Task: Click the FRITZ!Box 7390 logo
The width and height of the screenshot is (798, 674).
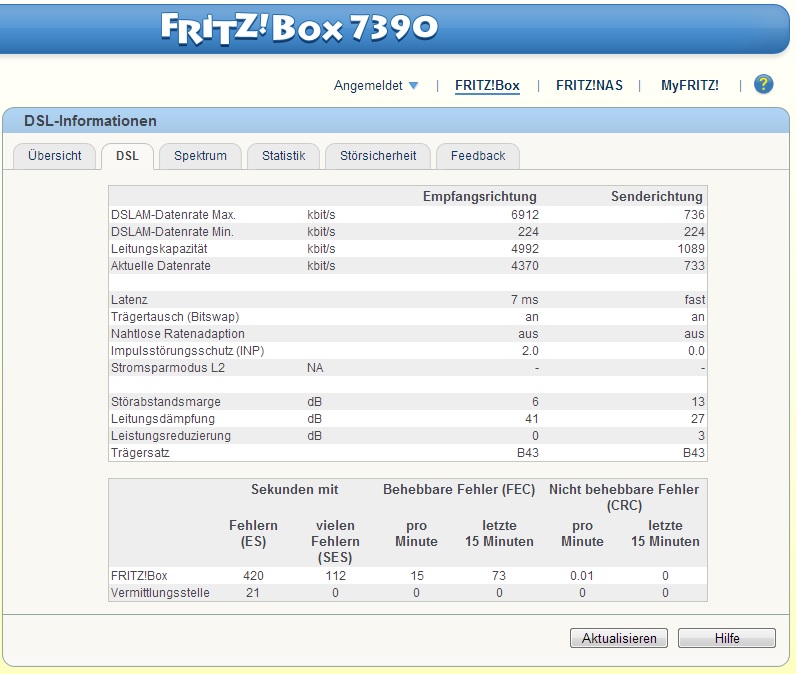Action: click(x=299, y=28)
